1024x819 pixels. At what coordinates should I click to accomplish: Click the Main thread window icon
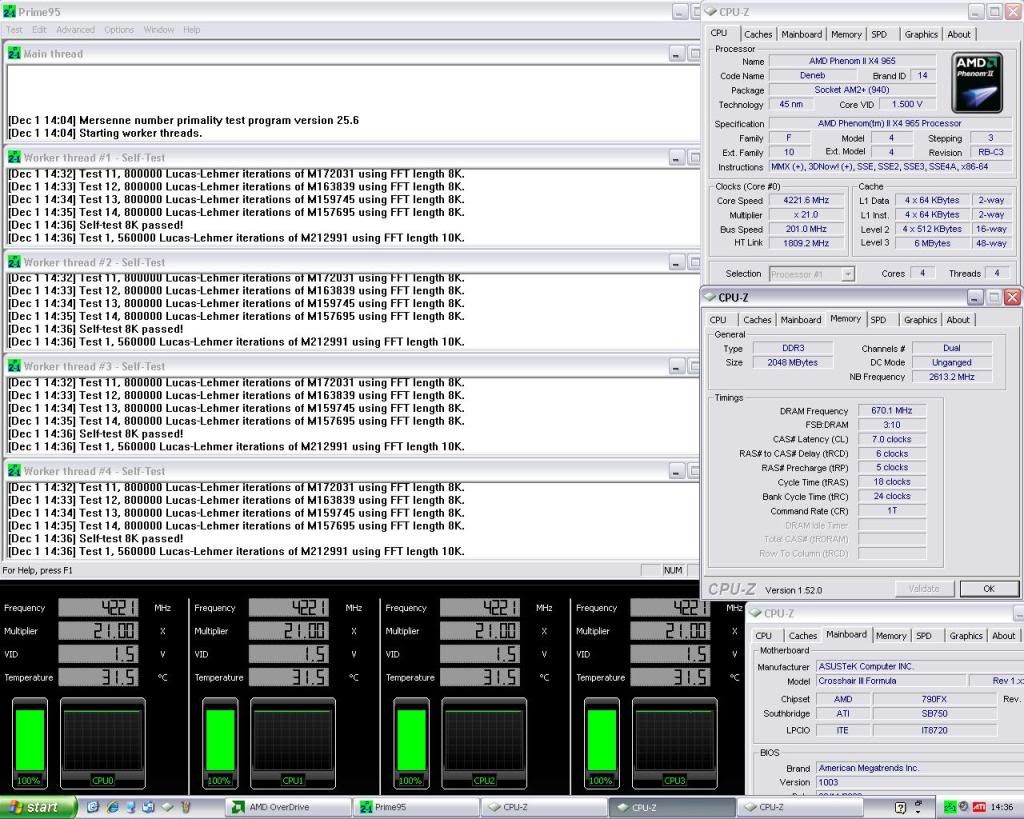[14, 54]
